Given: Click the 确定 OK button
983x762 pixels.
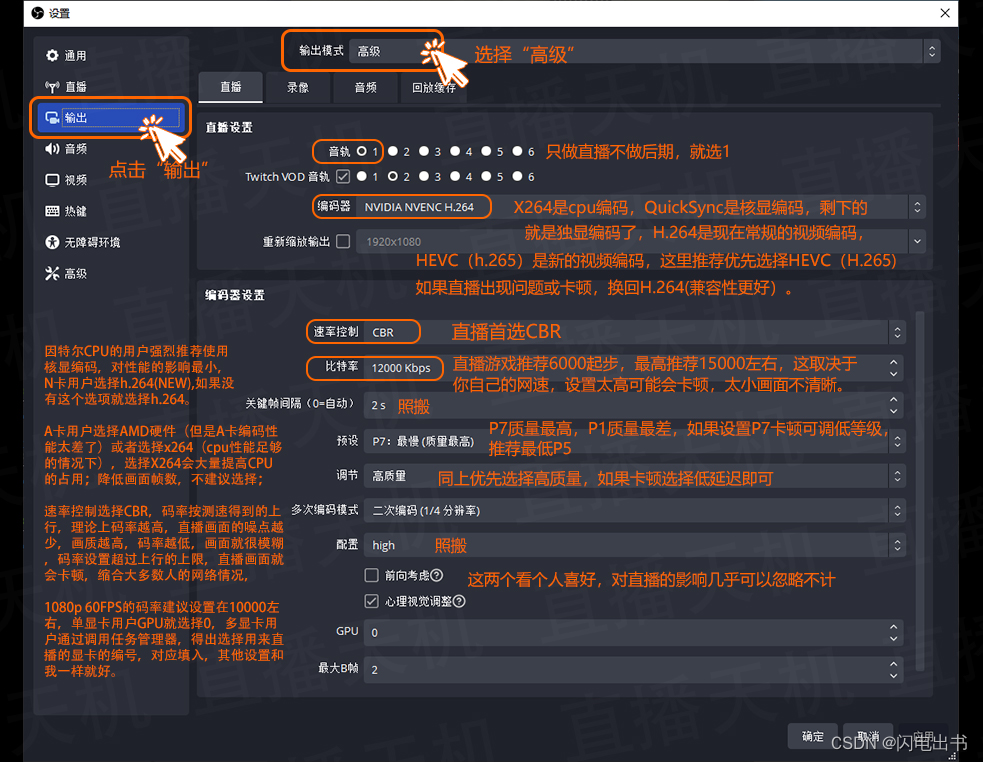Looking at the screenshot, I should click(813, 736).
